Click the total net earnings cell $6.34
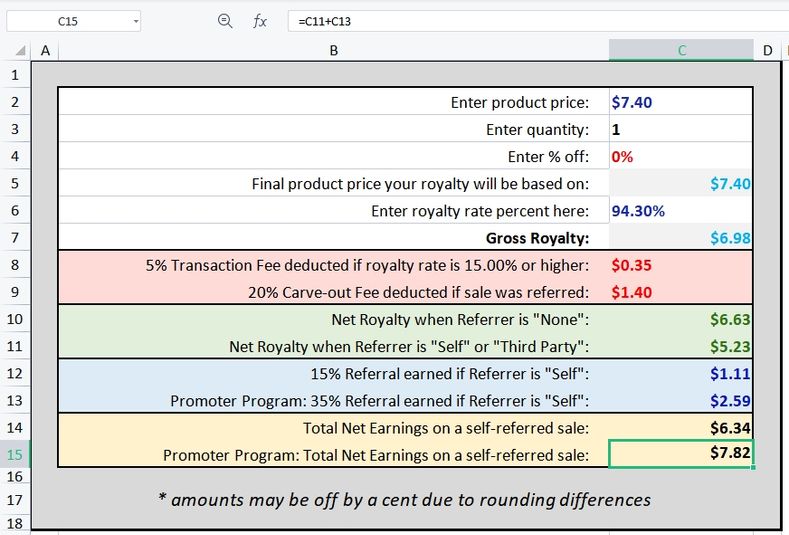 [x=681, y=427]
